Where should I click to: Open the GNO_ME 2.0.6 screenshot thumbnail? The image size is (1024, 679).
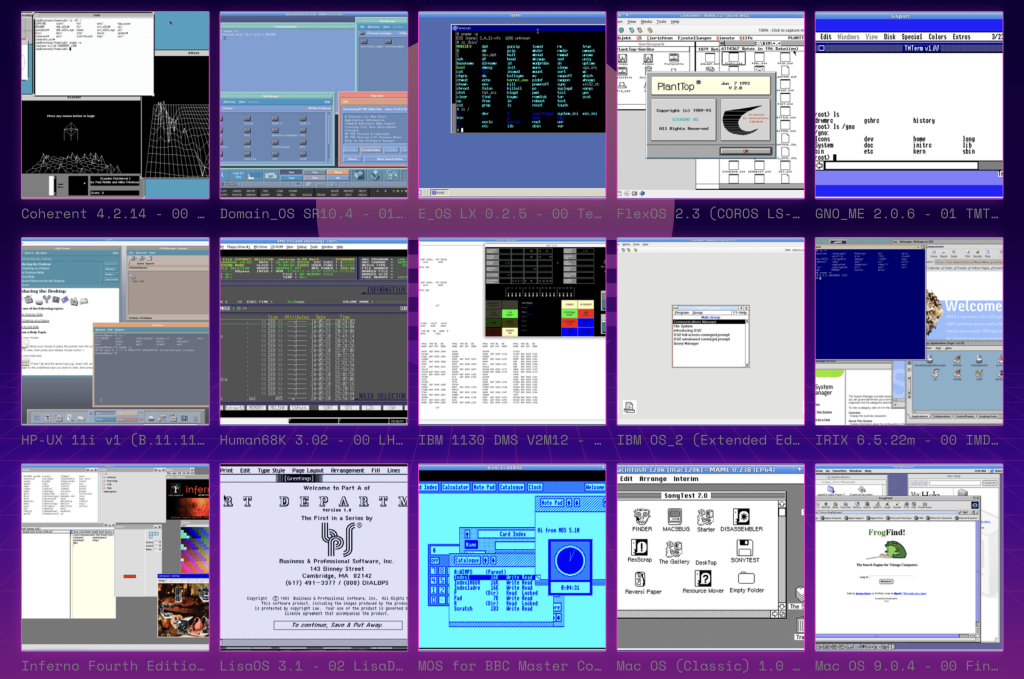pos(909,105)
